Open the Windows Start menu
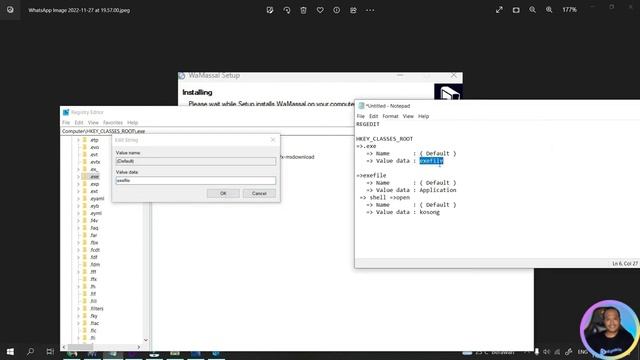 click(10, 351)
